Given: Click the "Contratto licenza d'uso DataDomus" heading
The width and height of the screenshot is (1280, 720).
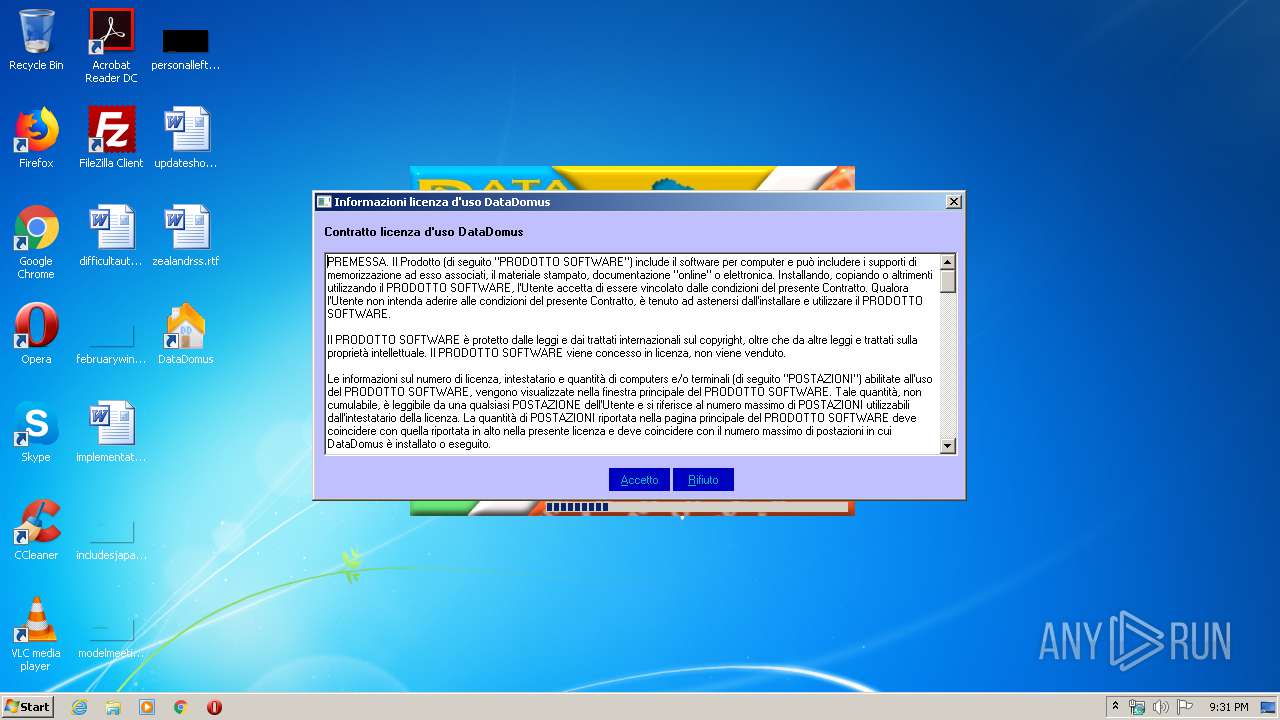Looking at the screenshot, I should [424, 232].
